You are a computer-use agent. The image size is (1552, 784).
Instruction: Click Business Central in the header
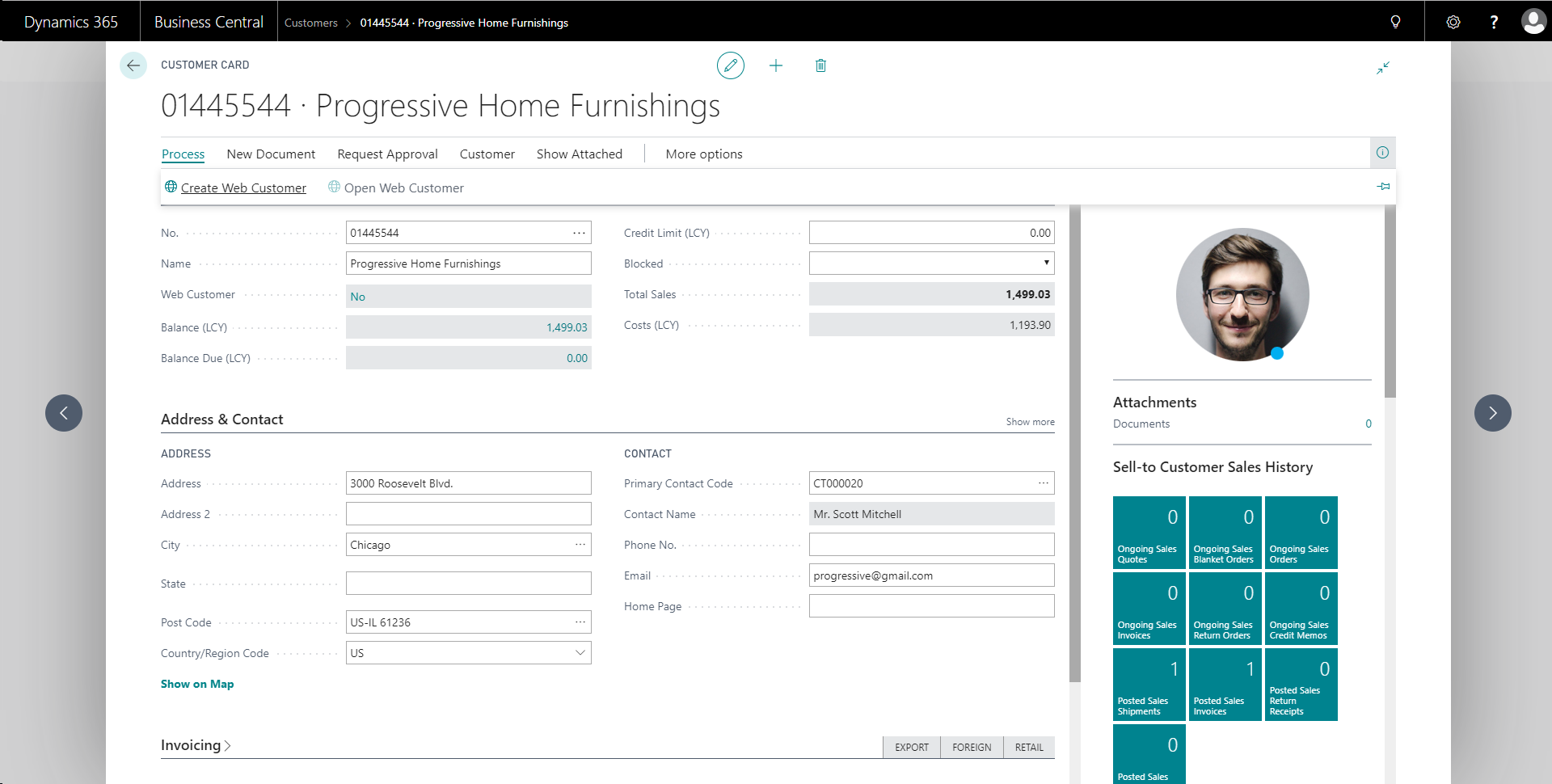click(209, 22)
